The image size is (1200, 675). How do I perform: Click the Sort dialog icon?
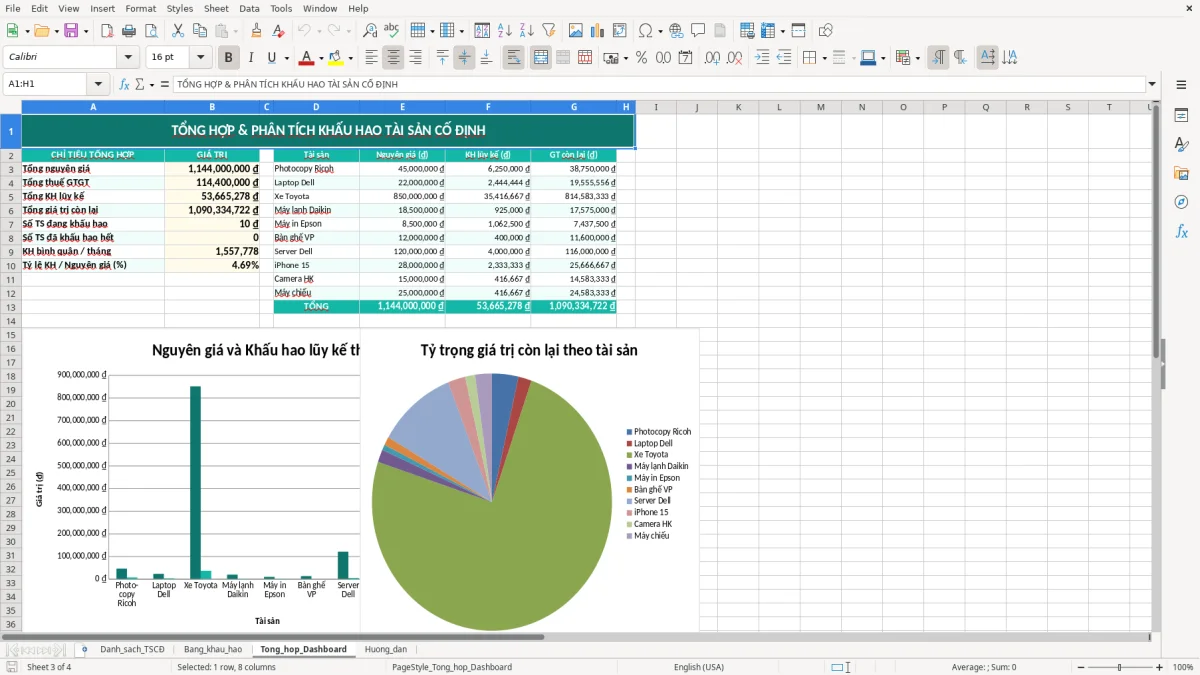point(482,31)
